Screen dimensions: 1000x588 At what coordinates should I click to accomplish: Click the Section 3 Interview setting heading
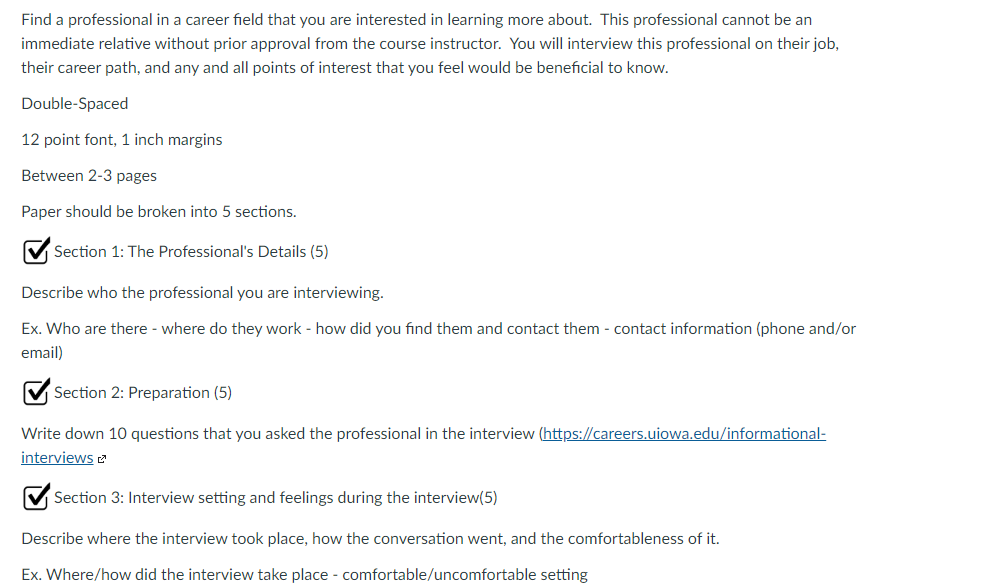coord(276,497)
